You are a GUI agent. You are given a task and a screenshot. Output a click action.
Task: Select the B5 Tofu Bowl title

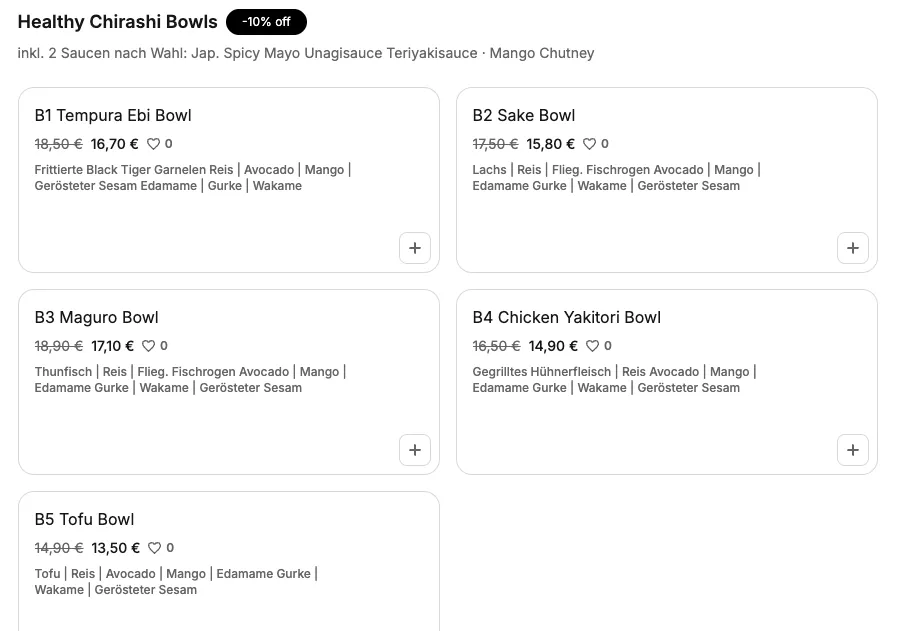coord(84,519)
